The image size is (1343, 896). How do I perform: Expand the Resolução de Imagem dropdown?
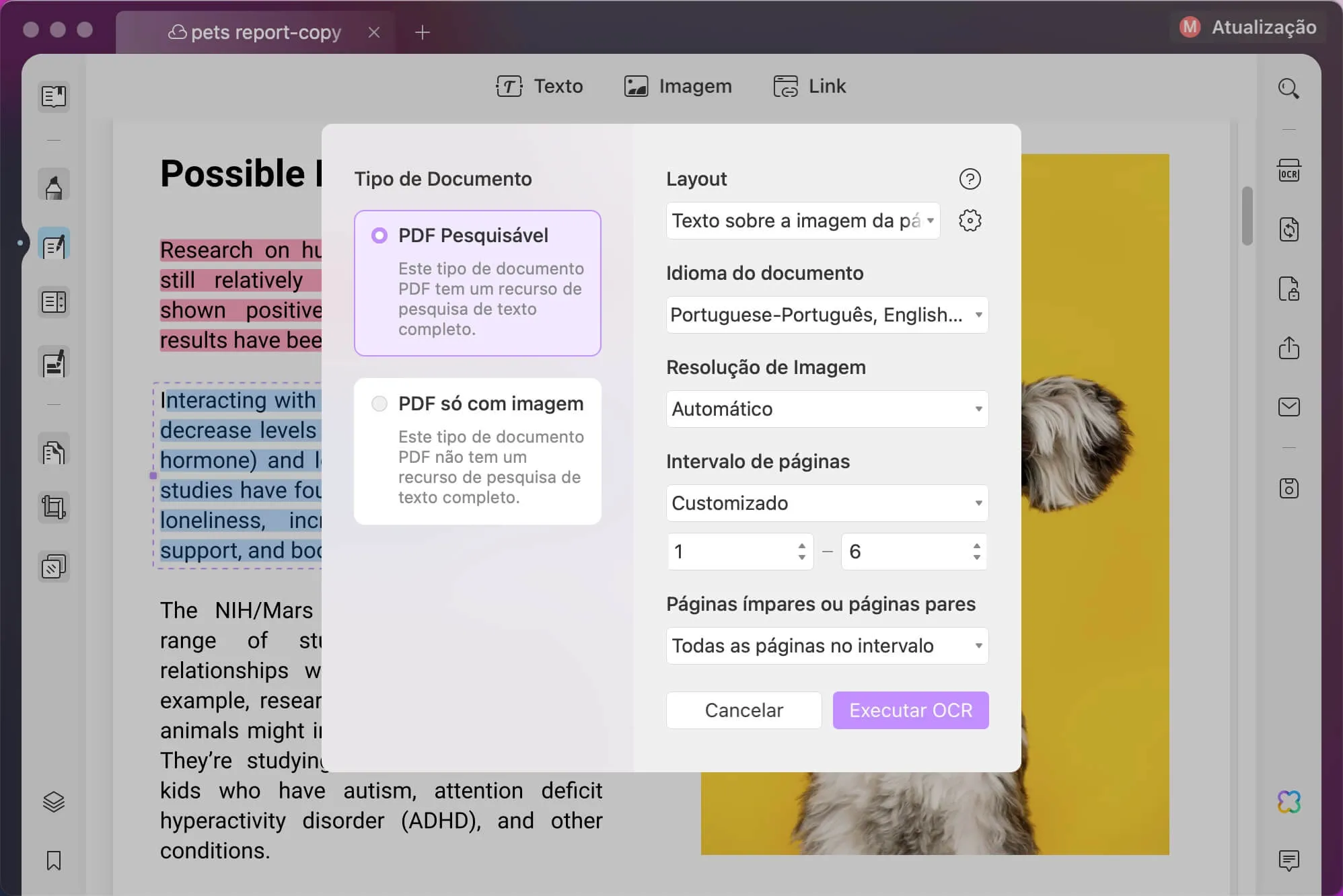click(x=826, y=408)
